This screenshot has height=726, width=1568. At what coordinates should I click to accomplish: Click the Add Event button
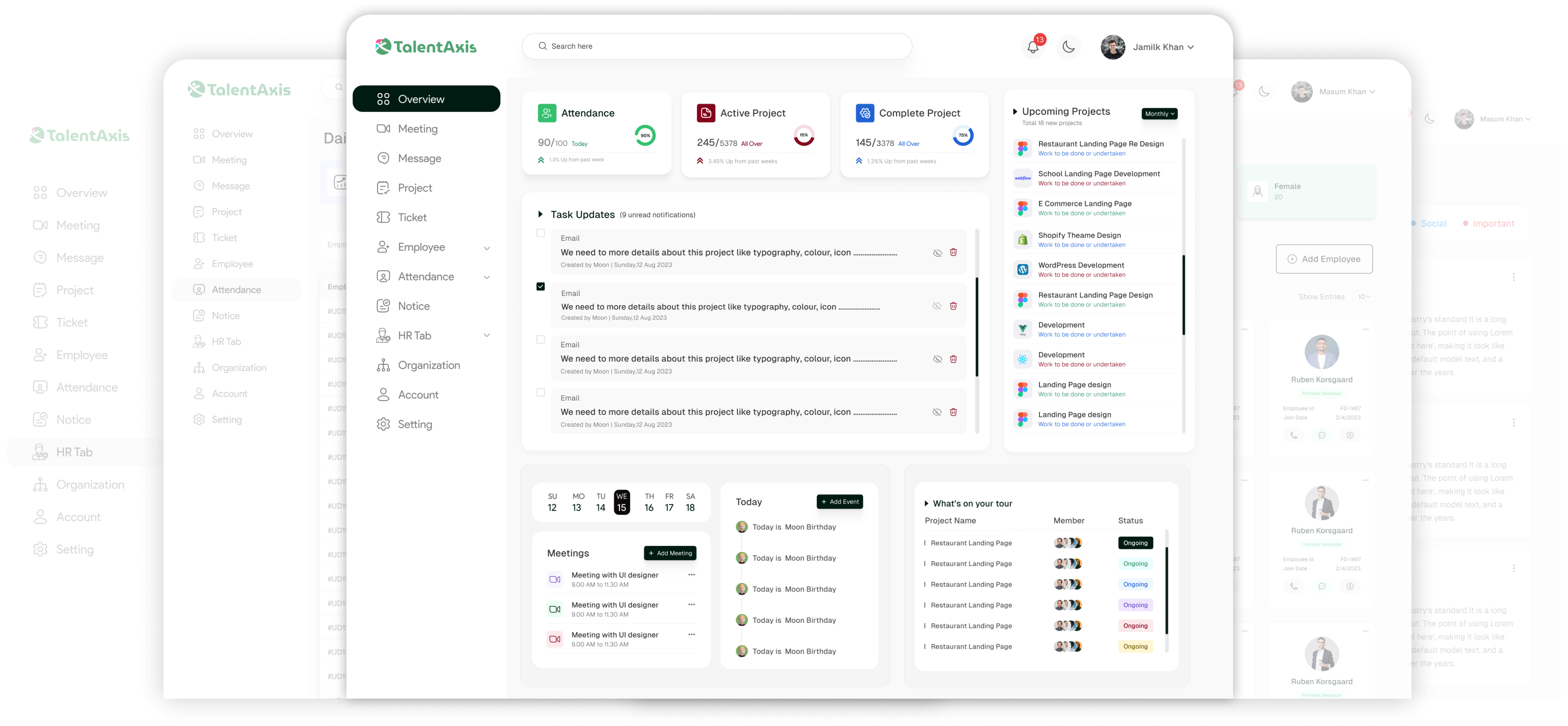(839, 502)
